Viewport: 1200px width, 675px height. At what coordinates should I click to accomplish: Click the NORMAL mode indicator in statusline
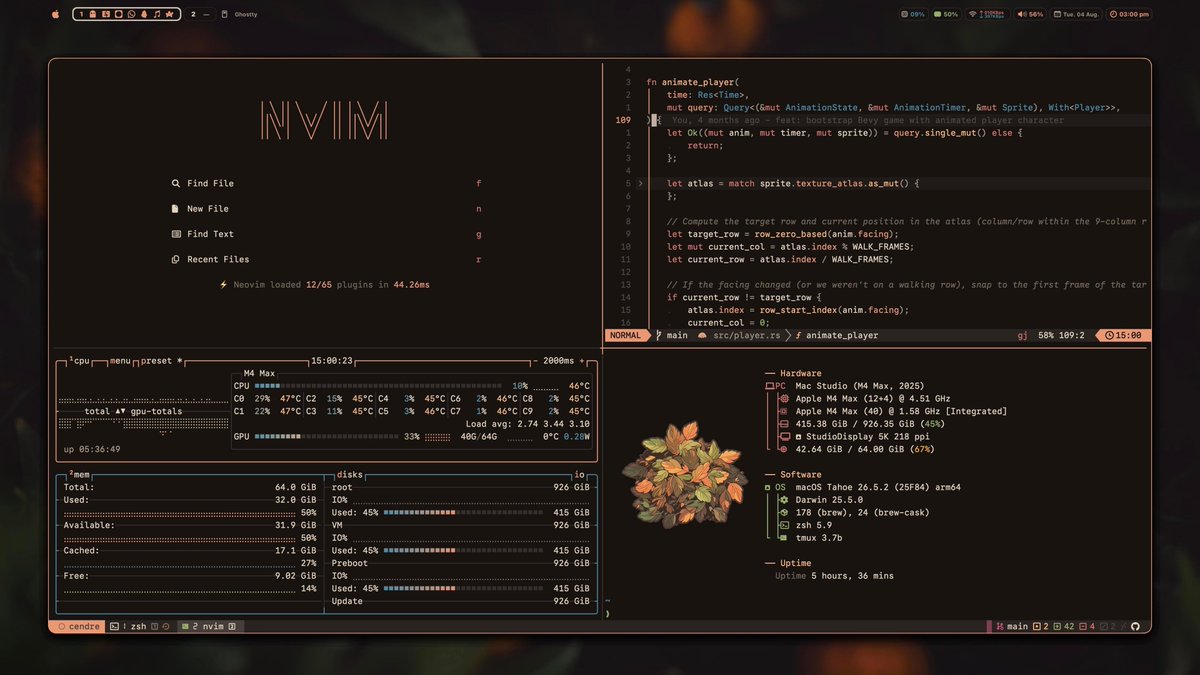625,335
